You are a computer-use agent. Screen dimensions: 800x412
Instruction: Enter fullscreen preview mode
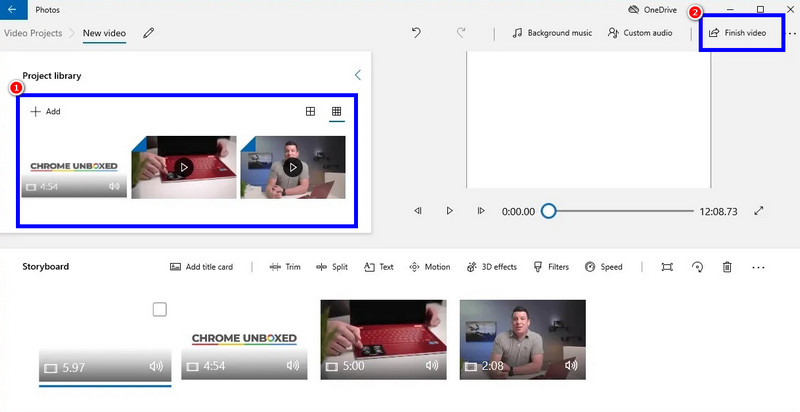coord(759,211)
